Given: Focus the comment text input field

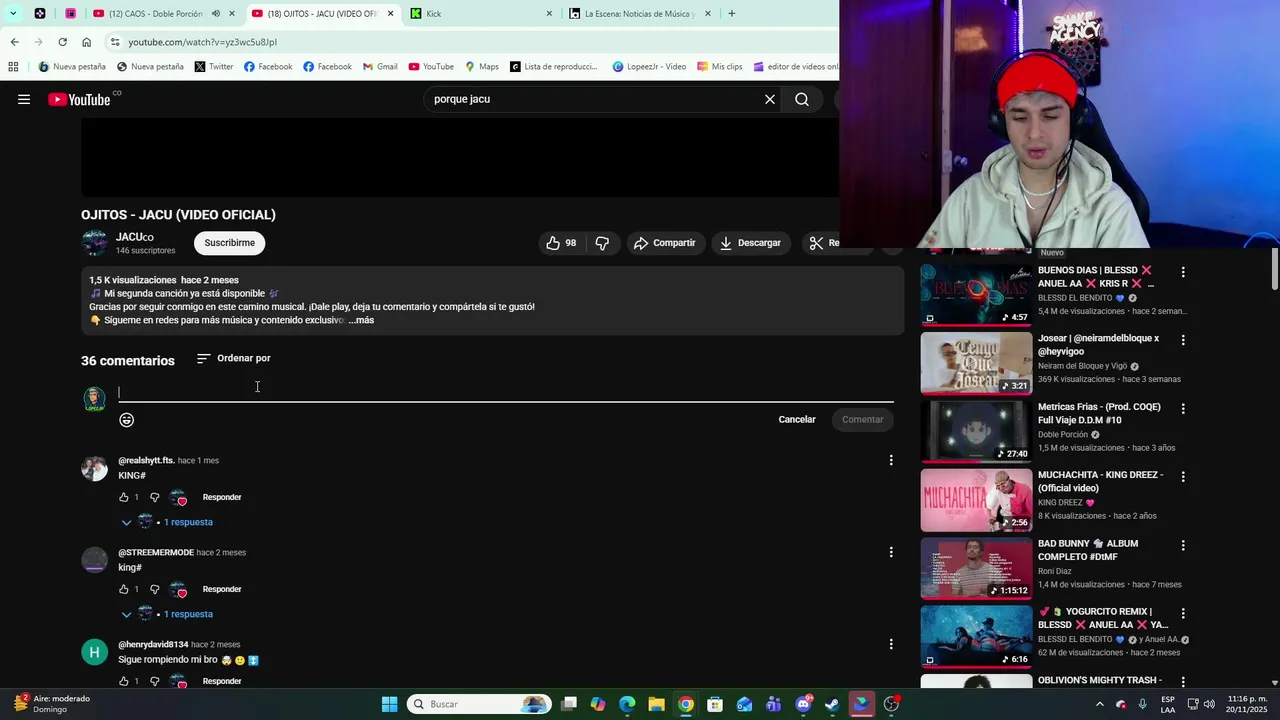Looking at the screenshot, I should pyautogui.click(x=505, y=393).
